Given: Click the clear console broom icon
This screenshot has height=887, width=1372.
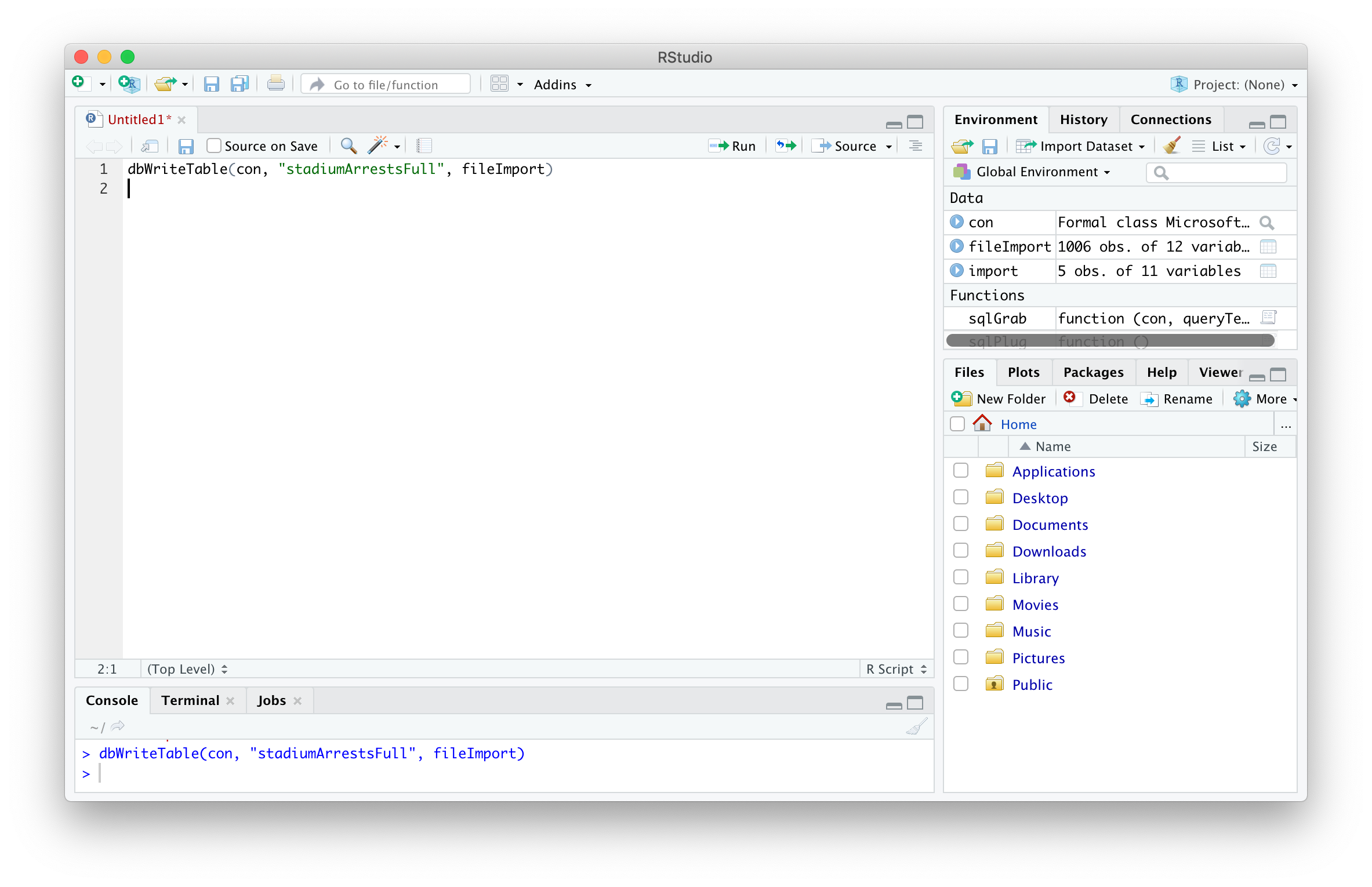Looking at the screenshot, I should pyautogui.click(x=916, y=727).
